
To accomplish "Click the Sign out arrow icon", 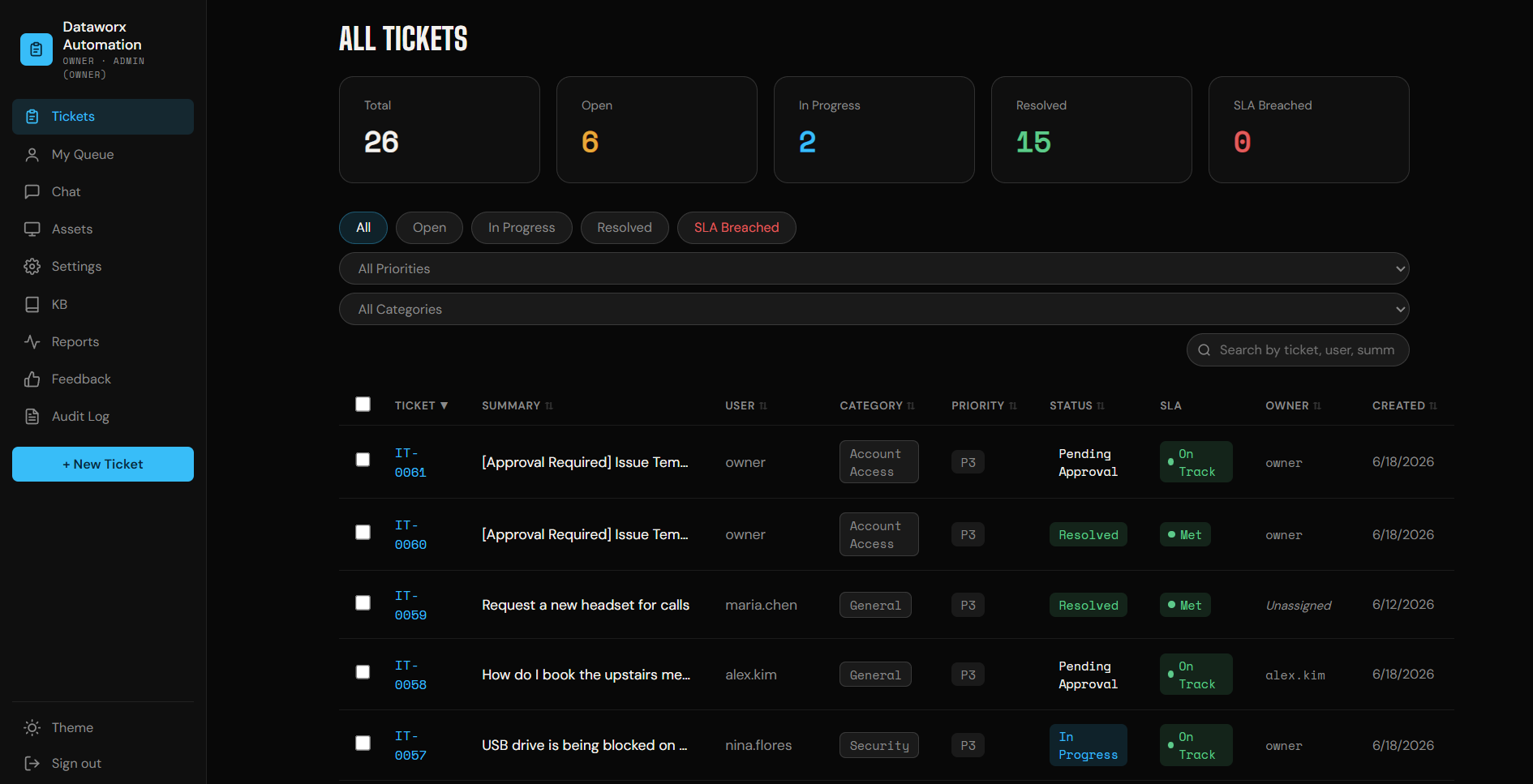I will [32, 764].
